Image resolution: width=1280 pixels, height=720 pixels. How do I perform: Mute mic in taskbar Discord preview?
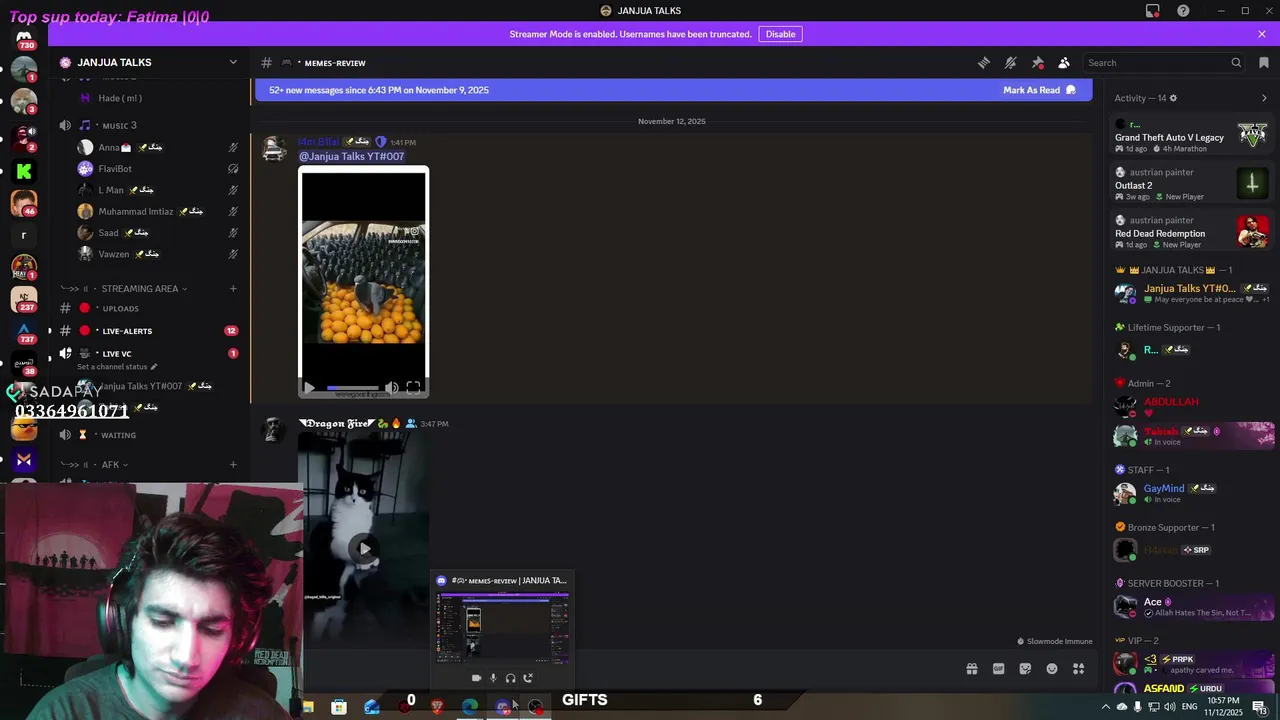[493, 678]
